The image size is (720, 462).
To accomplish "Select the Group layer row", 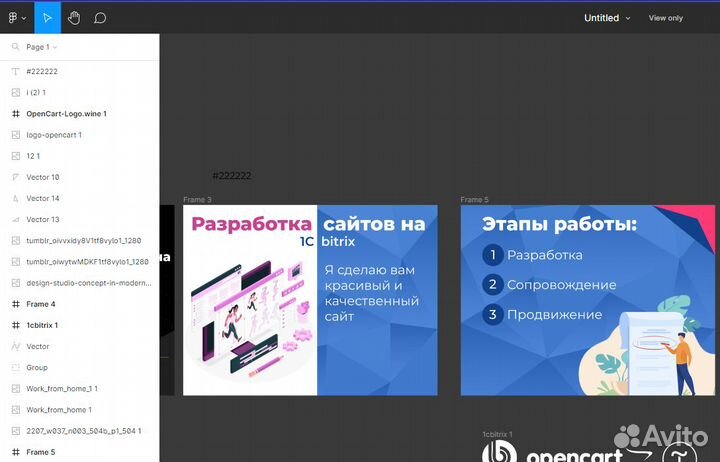I will tap(80, 367).
